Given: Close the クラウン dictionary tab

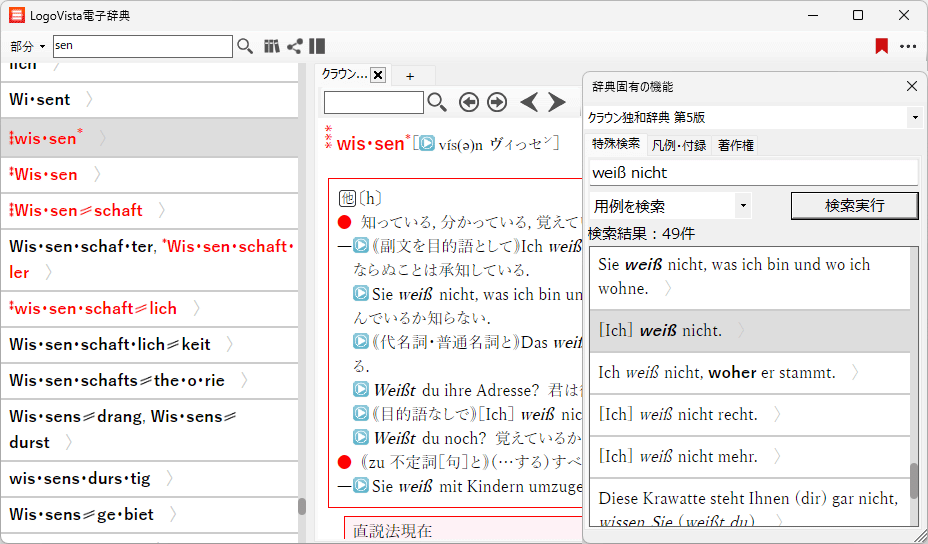Looking at the screenshot, I should point(378,75).
